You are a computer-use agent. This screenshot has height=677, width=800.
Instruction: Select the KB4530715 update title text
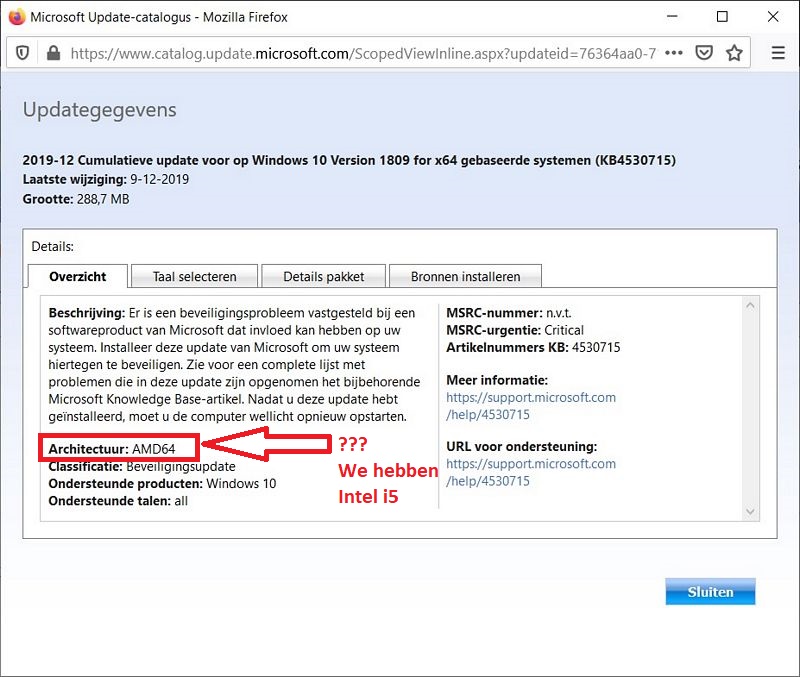[349, 160]
